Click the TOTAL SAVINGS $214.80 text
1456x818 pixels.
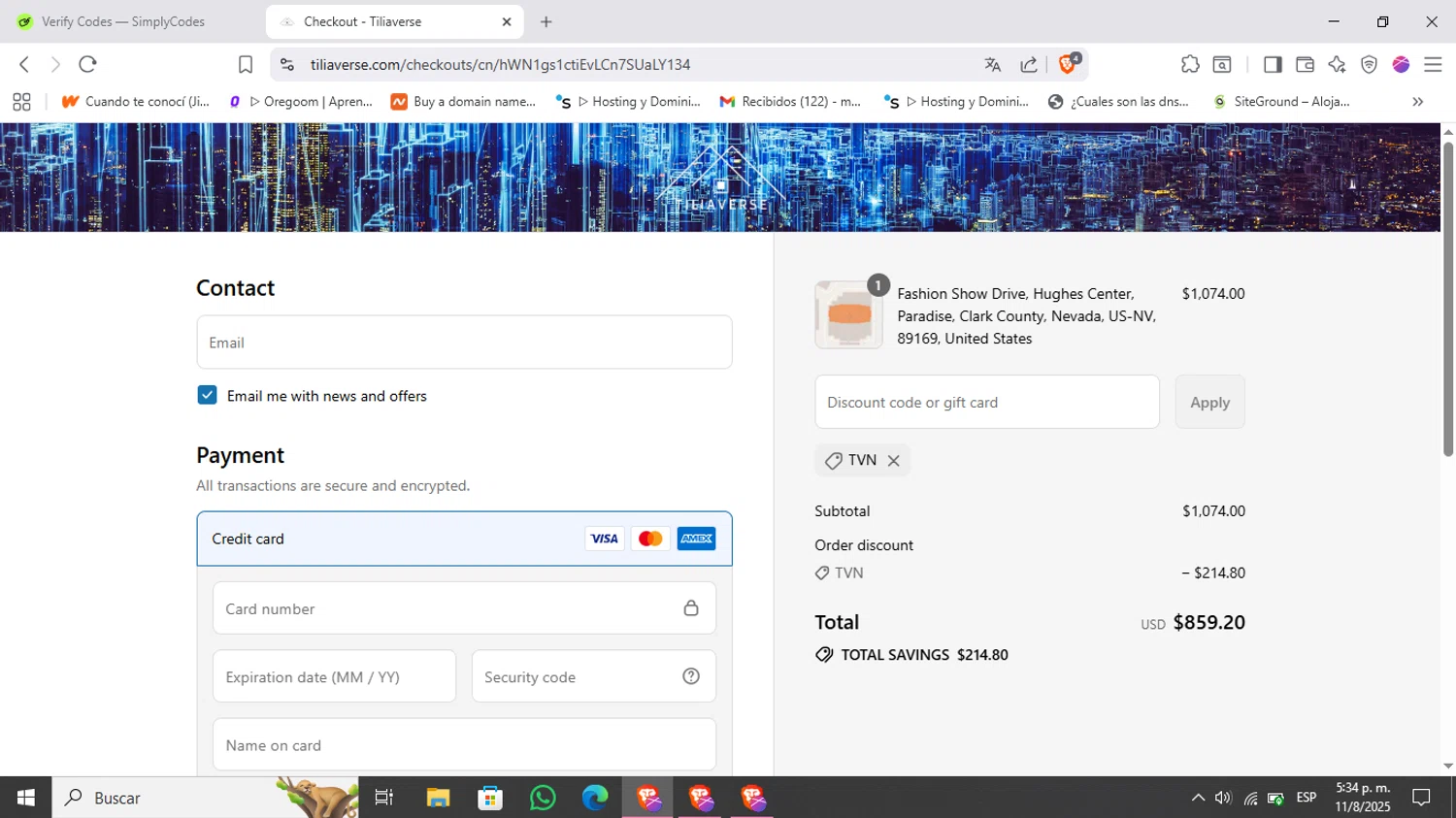924,655
